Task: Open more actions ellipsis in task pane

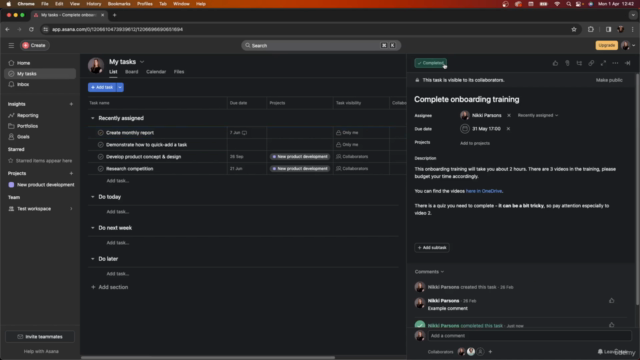Action: [615, 63]
